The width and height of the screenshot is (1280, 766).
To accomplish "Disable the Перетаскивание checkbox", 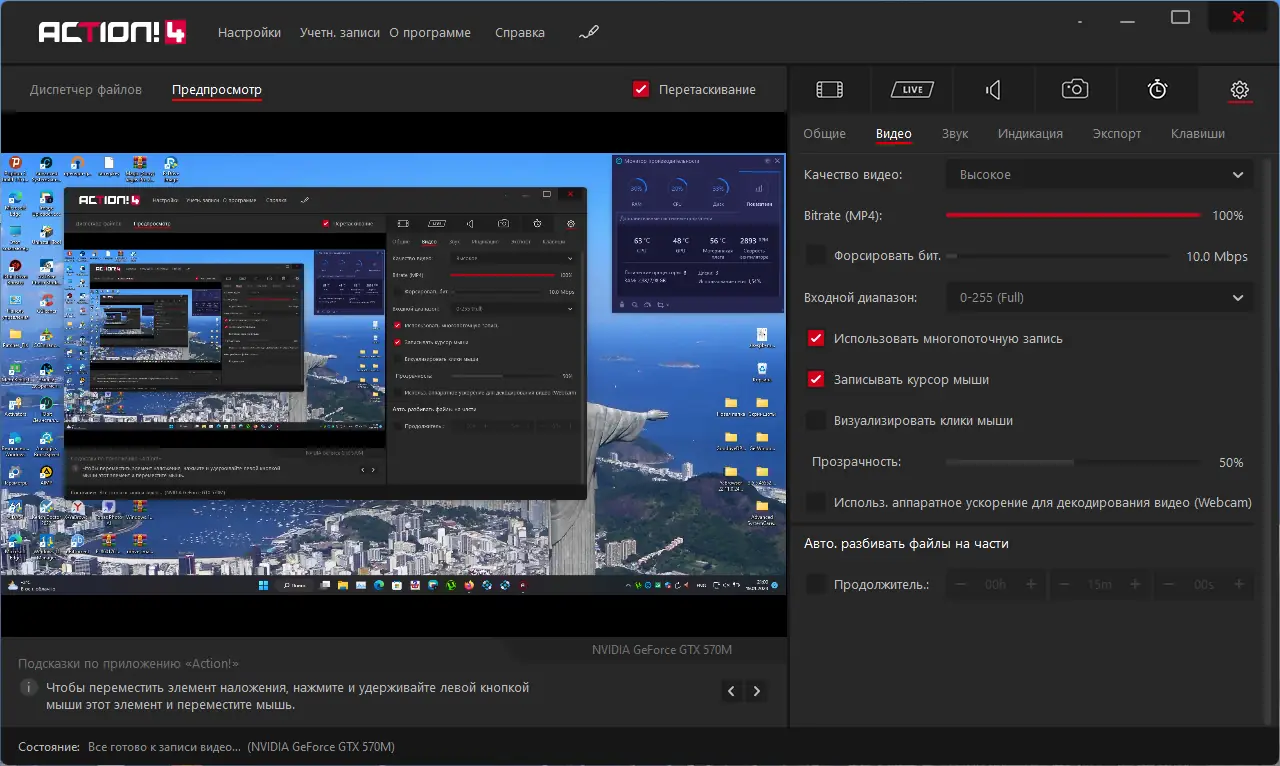I will coord(642,89).
